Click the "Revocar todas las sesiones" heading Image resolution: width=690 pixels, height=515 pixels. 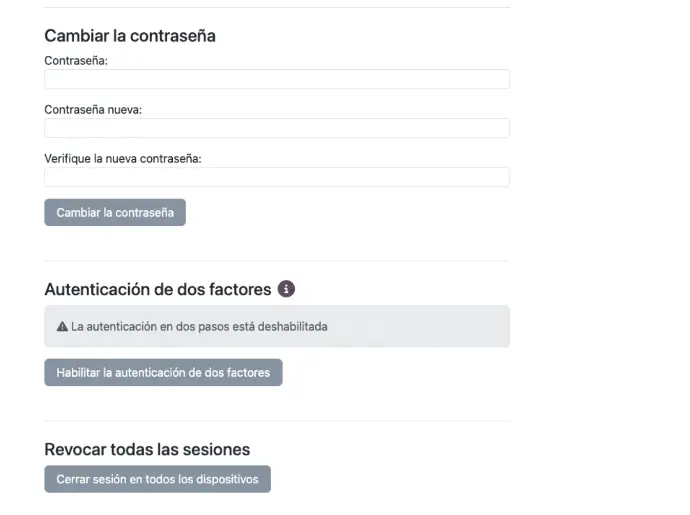[147, 449]
